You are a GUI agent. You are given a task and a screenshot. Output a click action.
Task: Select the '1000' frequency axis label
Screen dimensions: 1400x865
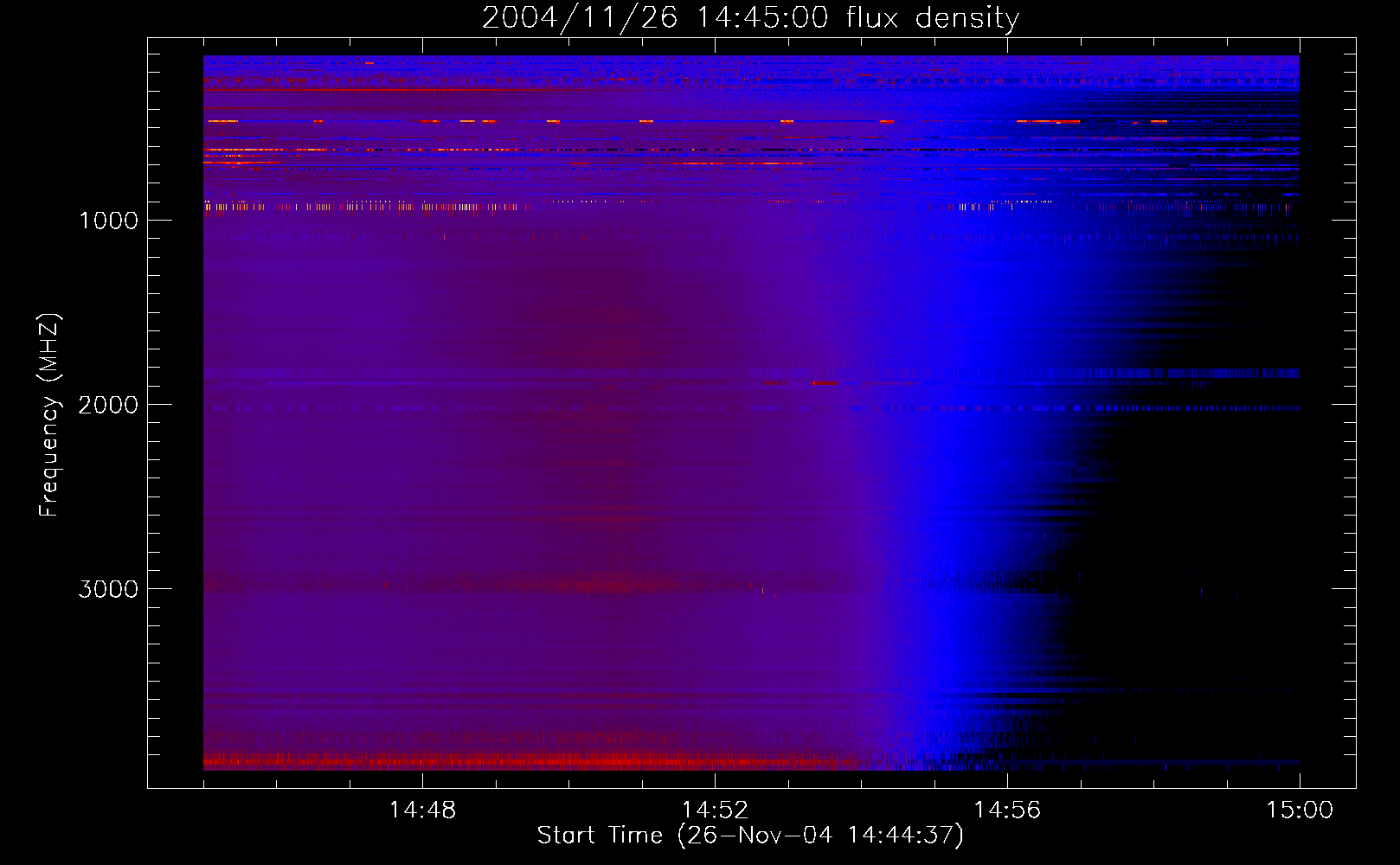[x=108, y=221]
